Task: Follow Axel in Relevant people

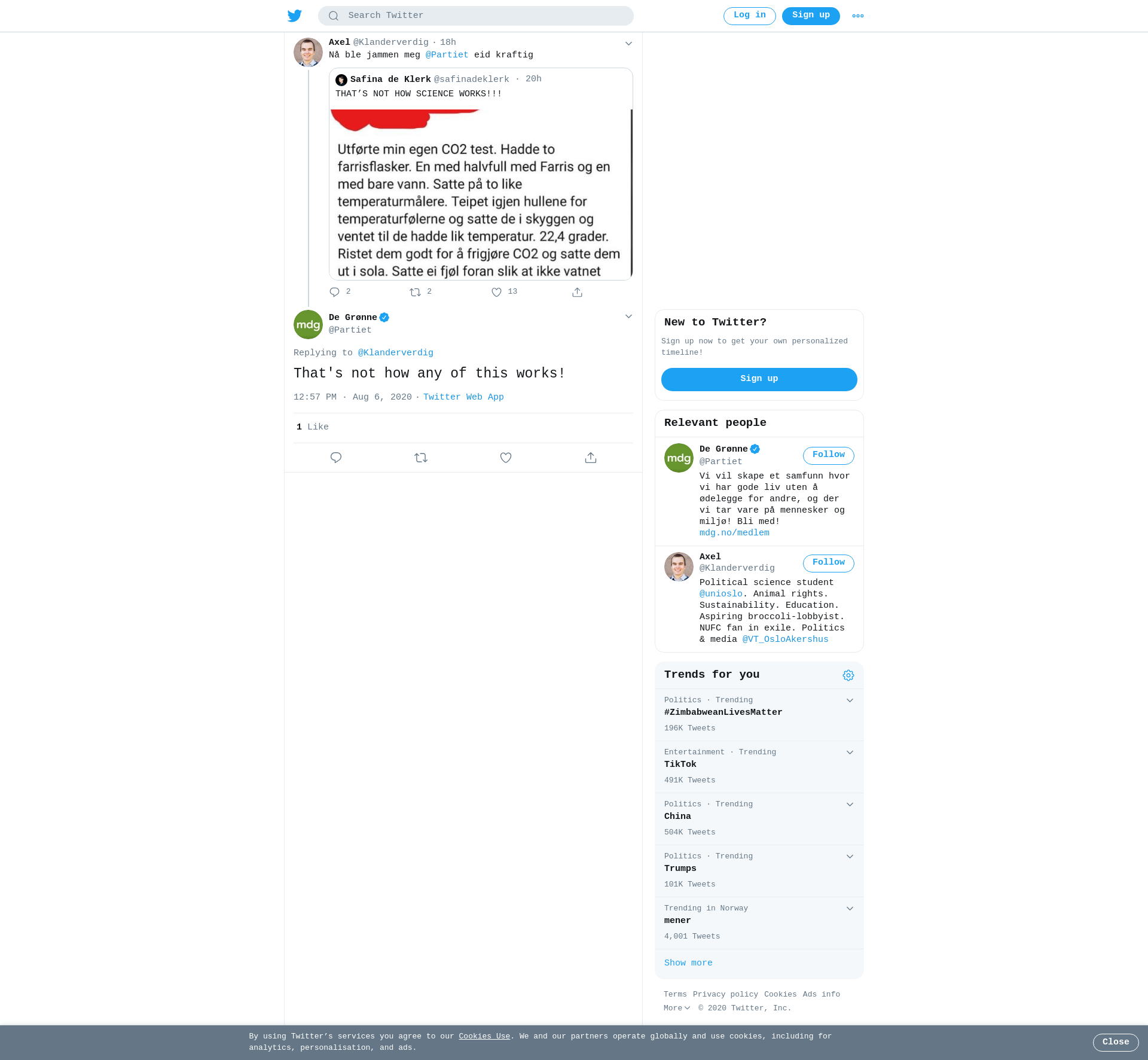Action: (x=828, y=563)
